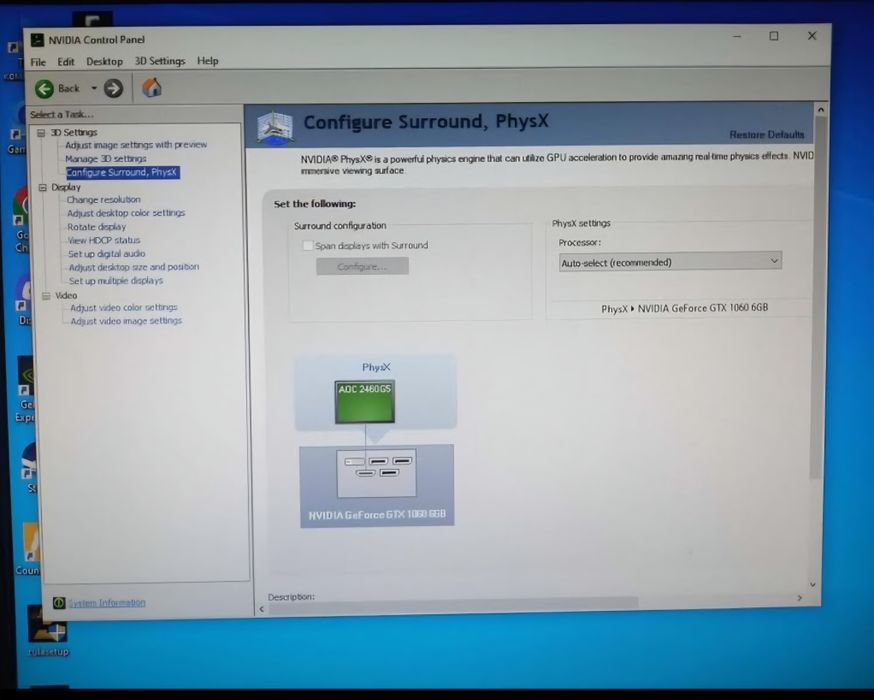Open the rufasetup desktop icon
The width and height of the screenshot is (874, 700).
48,632
